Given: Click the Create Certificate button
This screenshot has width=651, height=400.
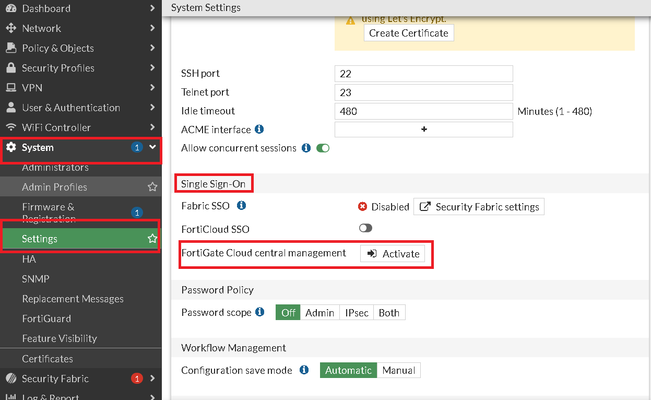Looking at the screenshot, I should click(x=408, y=33).
